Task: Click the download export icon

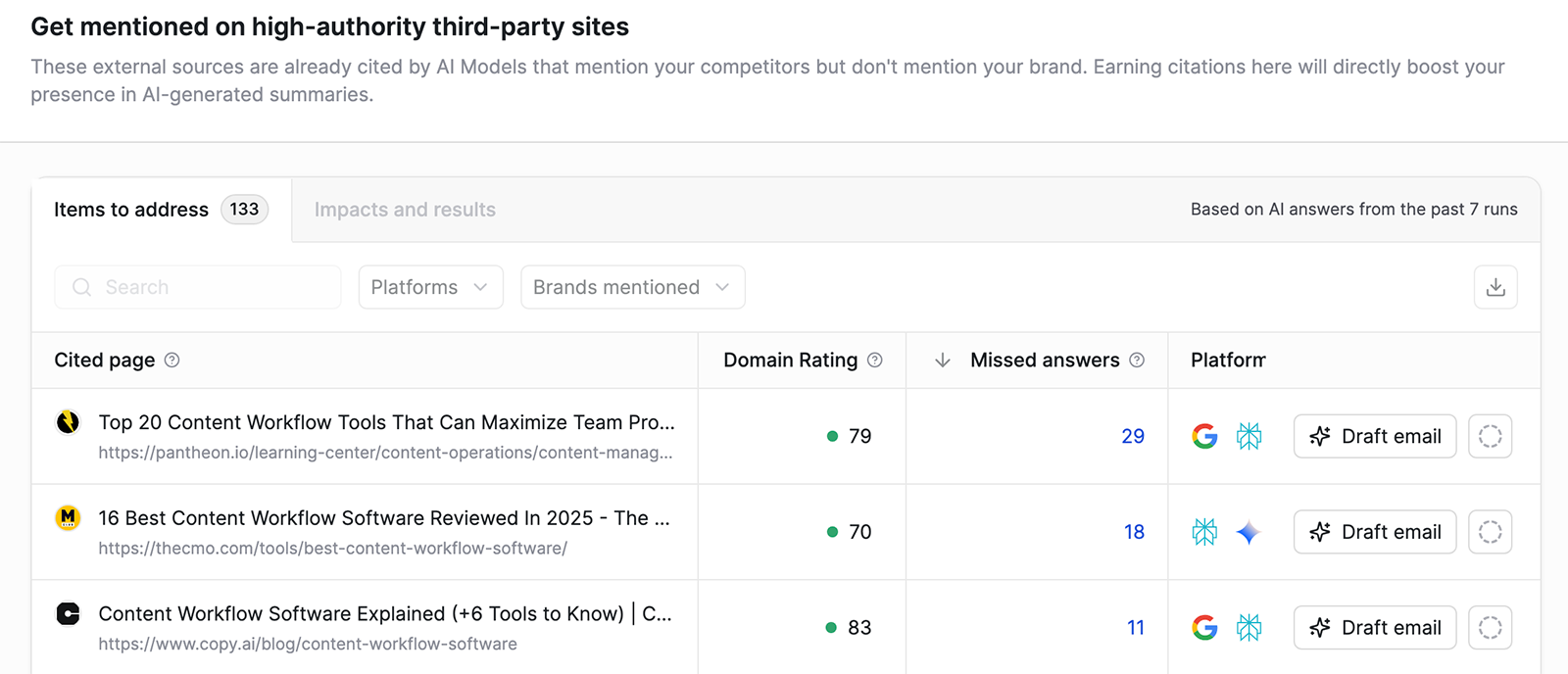Action: point(1495,287)
